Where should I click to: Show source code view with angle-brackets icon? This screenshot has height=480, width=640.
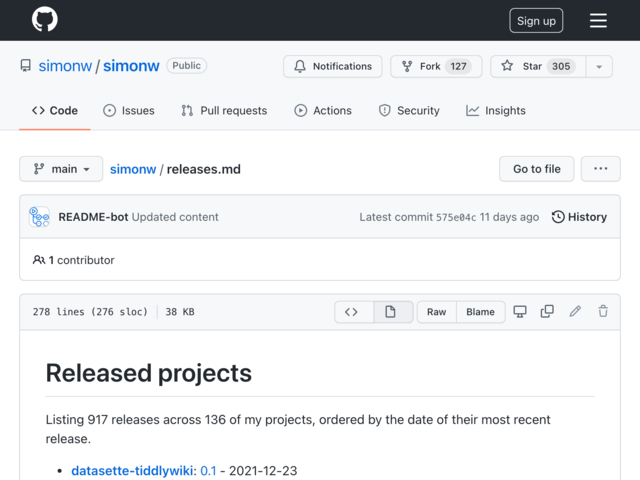point(353,312)
